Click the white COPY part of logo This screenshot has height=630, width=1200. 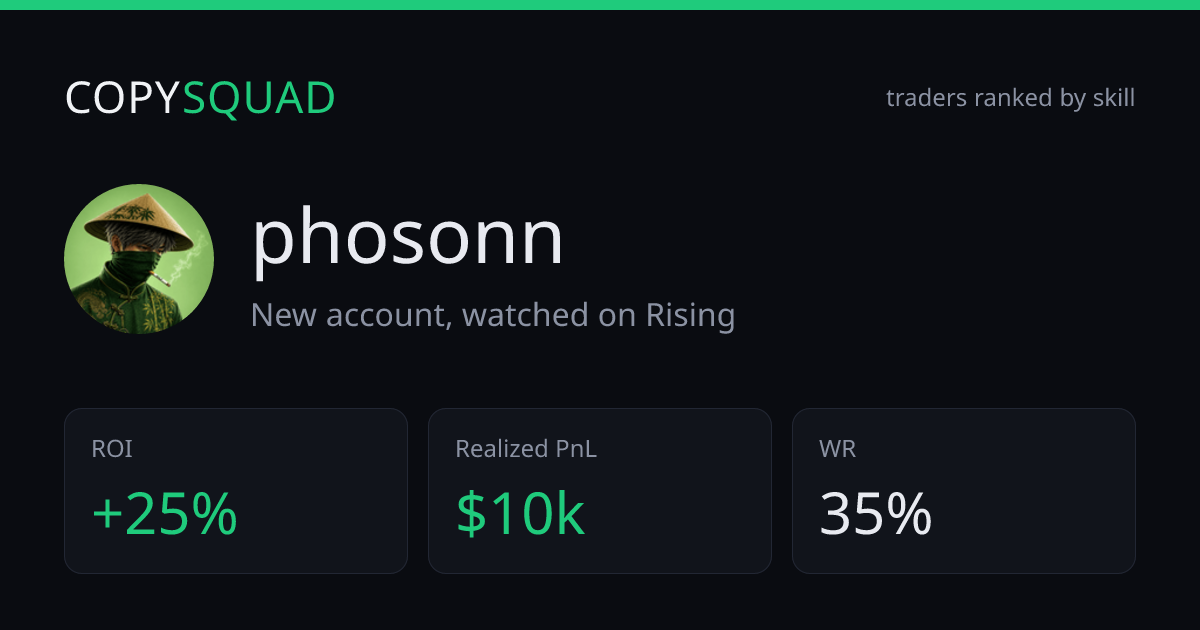coord(123,99)
